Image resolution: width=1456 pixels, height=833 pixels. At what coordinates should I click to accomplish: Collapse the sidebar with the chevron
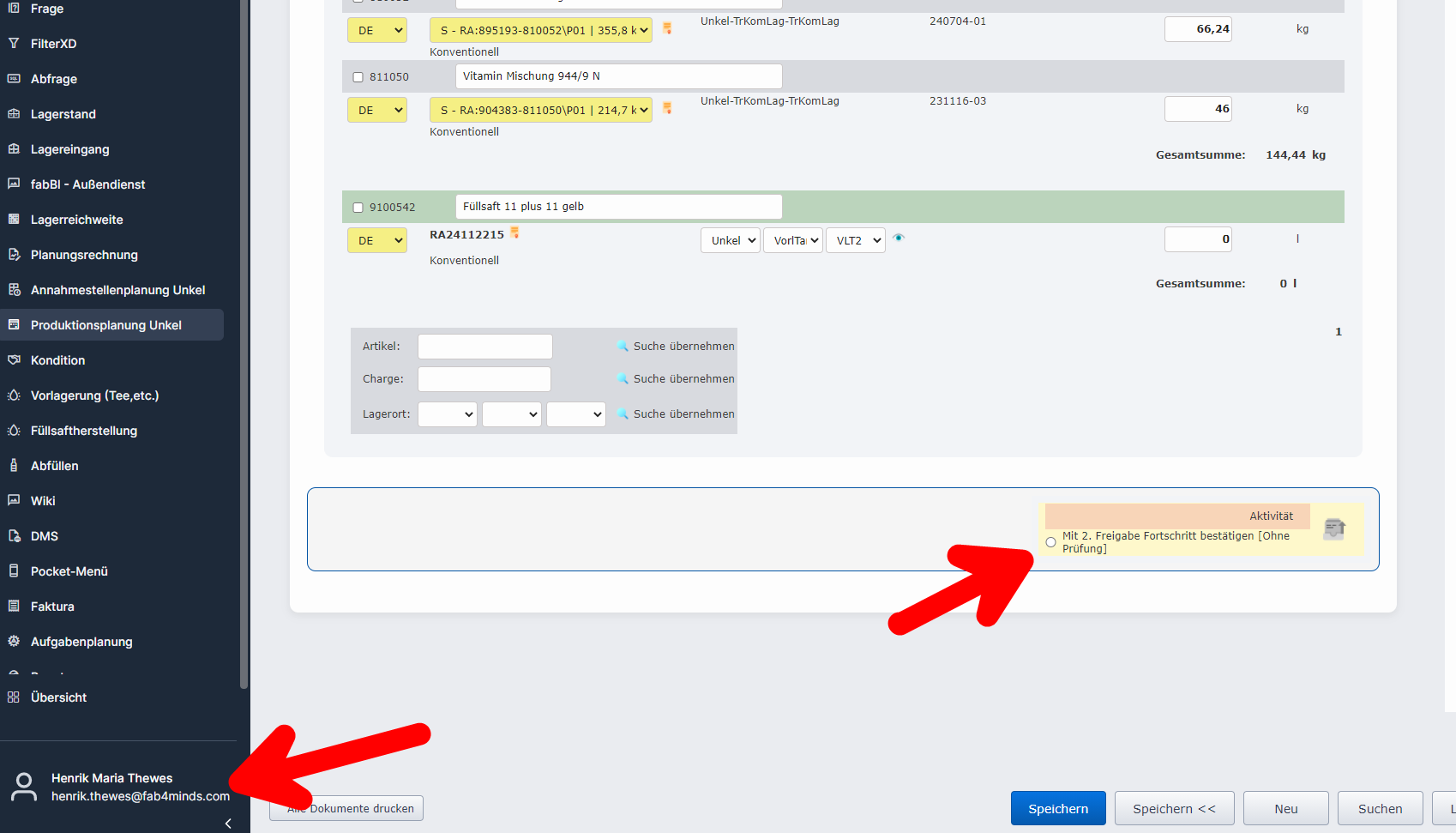[228, 824]
